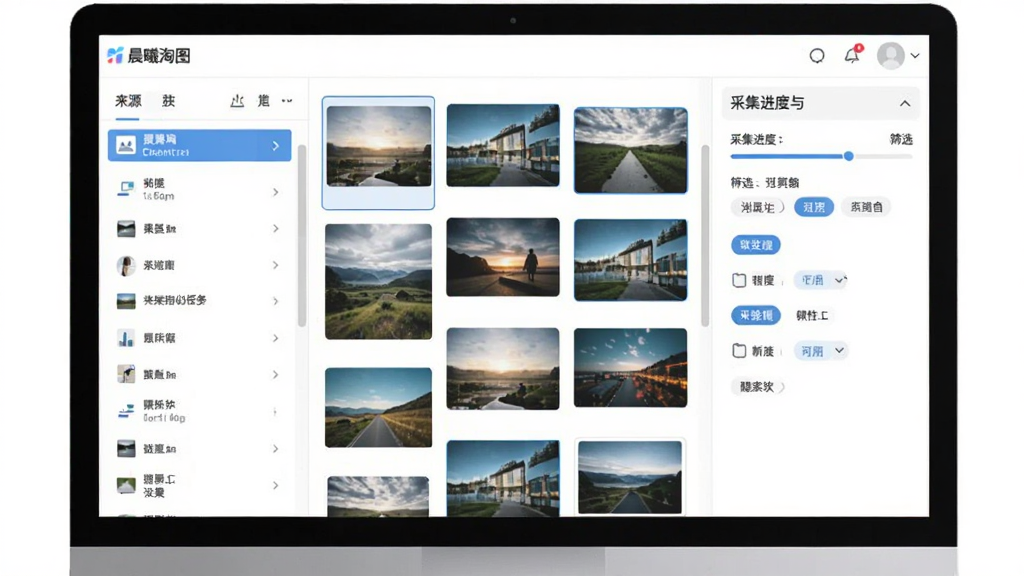This screenshot has width=1024, height=576.
Task: Click the unfilled end of 采集进度 slider track
Action: point(884,156)
